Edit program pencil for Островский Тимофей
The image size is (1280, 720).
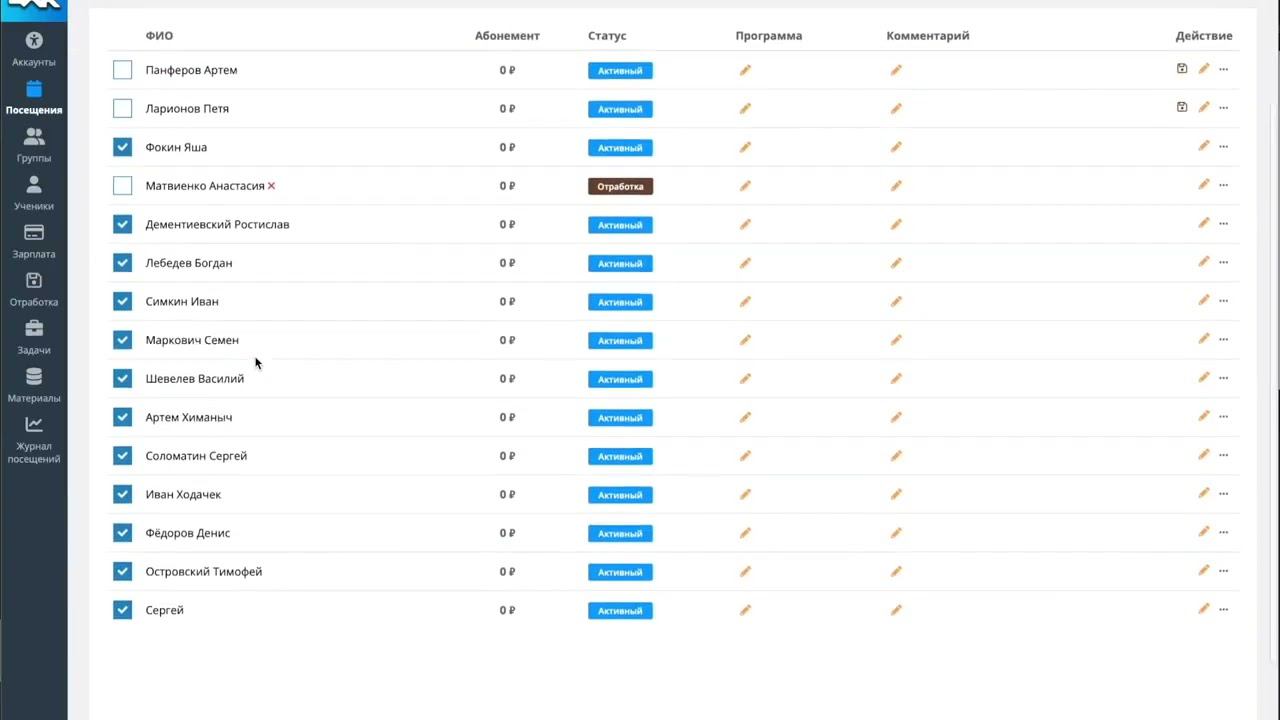745,572
